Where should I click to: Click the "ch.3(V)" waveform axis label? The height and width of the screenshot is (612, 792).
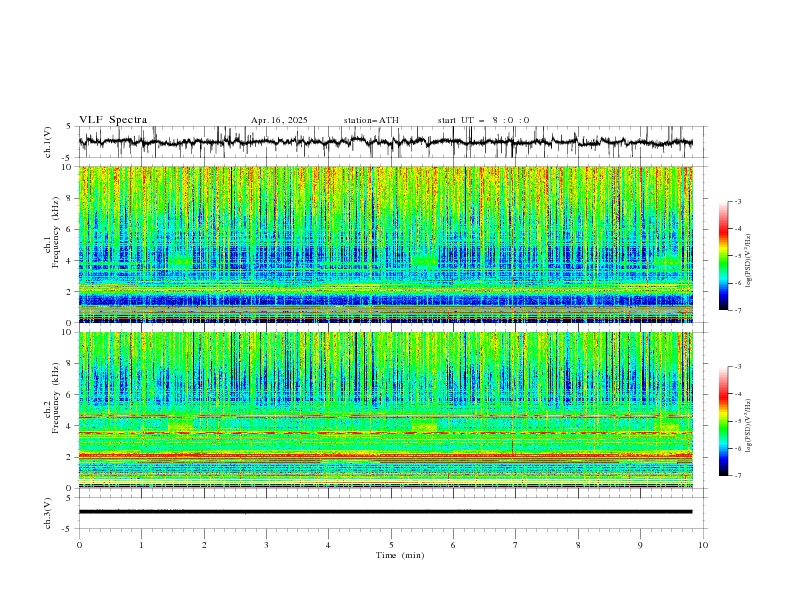point(48,513)
